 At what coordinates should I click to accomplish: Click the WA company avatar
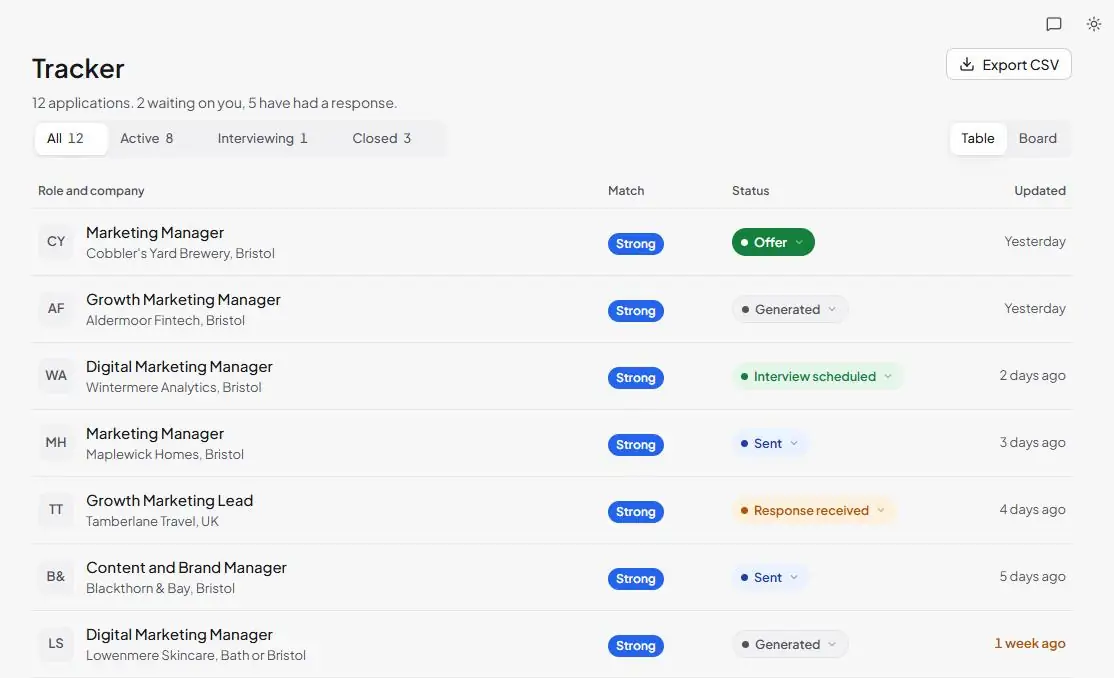(x=56, y=375)
